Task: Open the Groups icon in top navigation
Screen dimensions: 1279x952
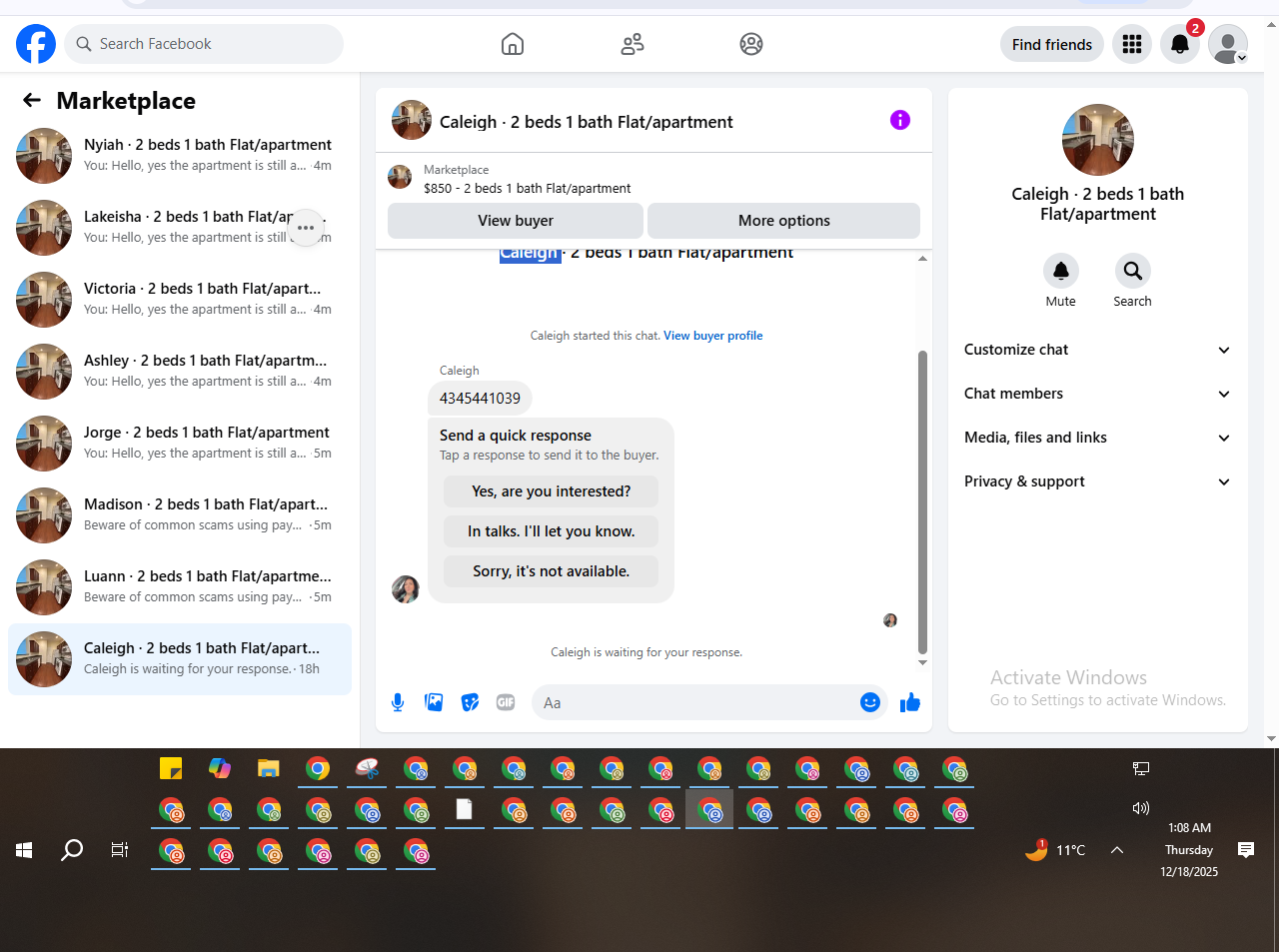Action: click(751, 44)
